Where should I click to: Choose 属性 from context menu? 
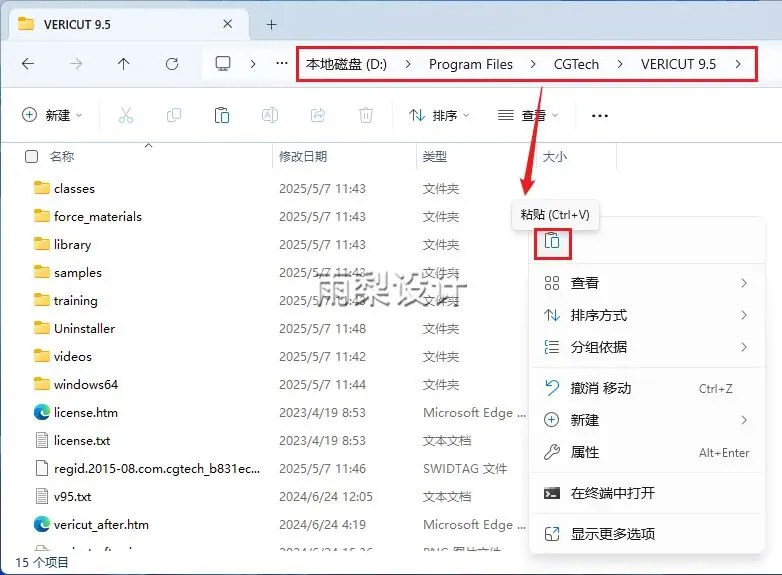point(647,452)
